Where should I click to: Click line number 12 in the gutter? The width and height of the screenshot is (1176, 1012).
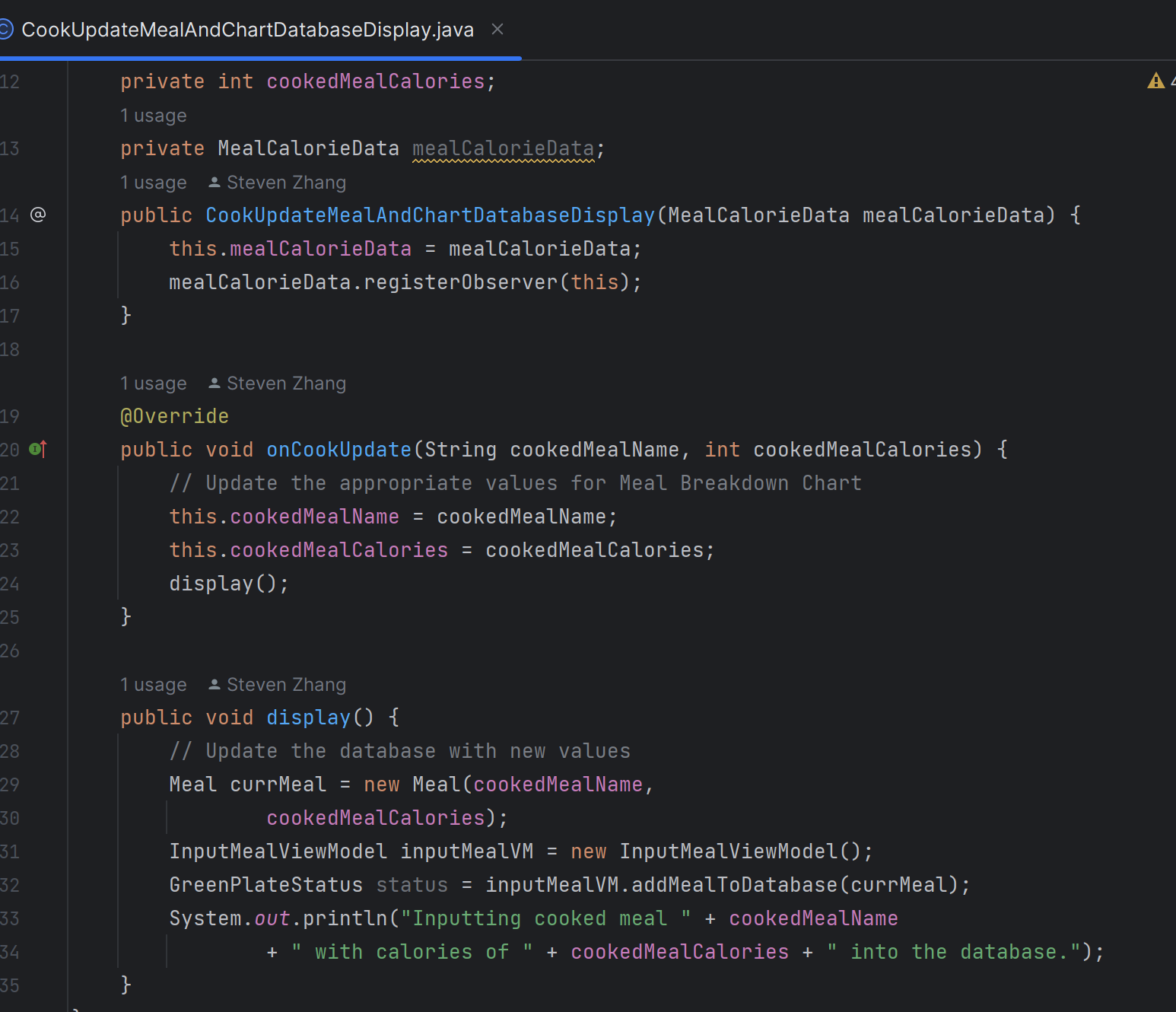10,81
